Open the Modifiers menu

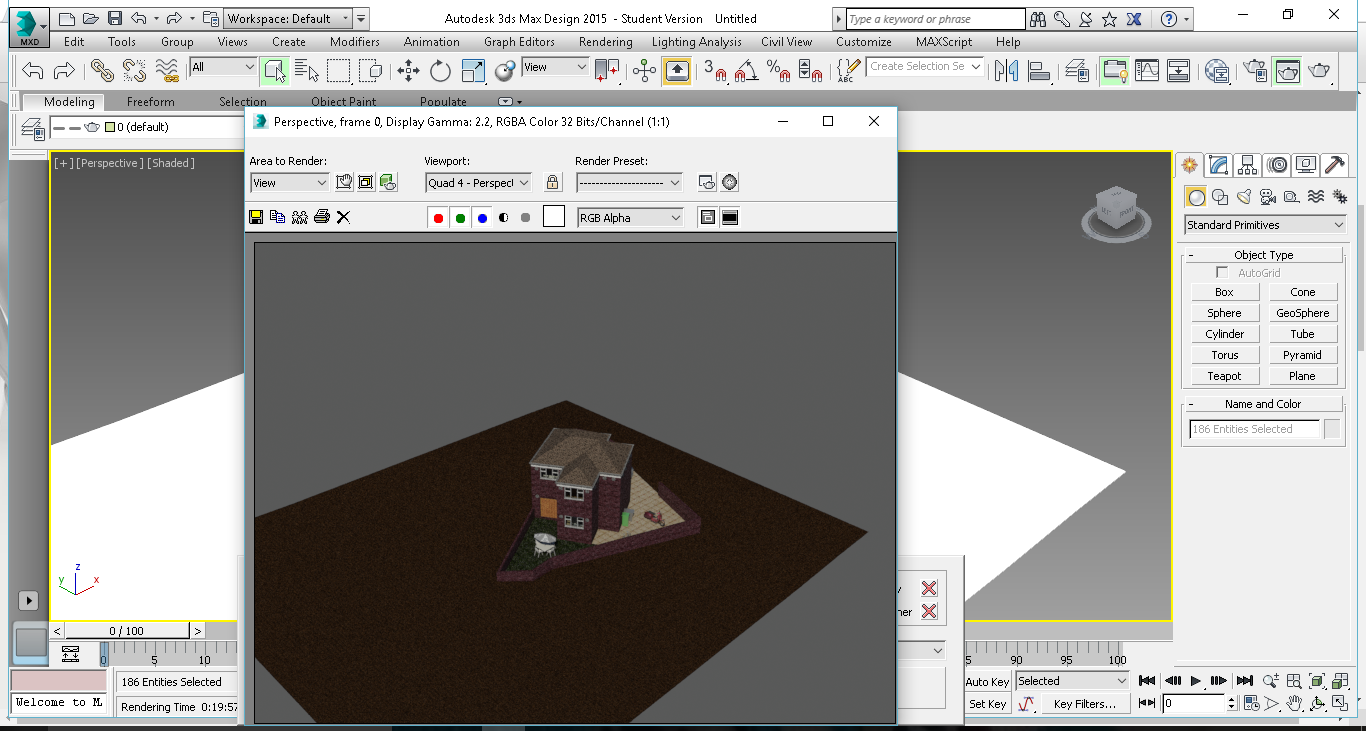(355, 42)
